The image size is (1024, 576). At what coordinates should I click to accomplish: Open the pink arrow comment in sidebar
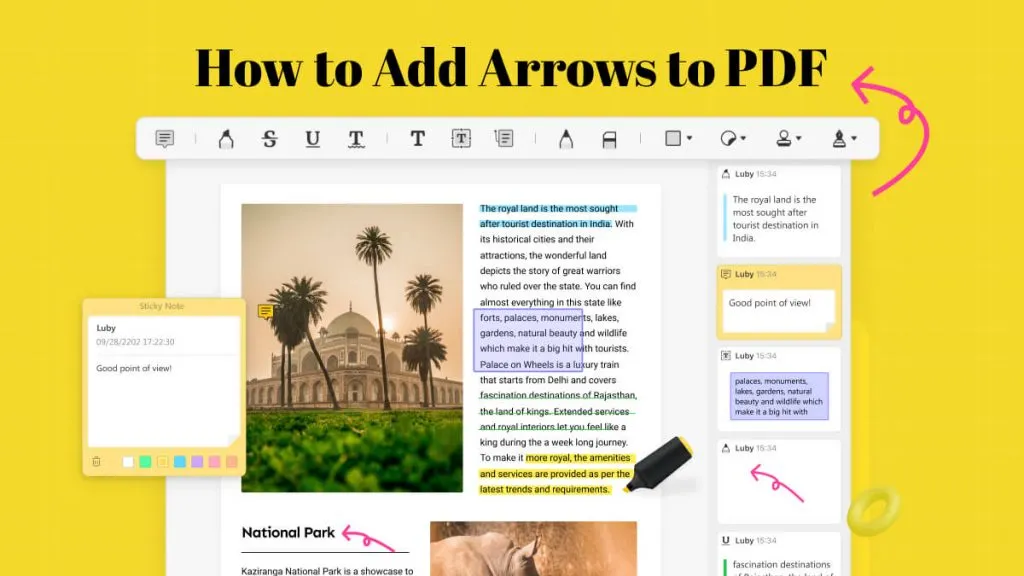[x=778, y=482]
